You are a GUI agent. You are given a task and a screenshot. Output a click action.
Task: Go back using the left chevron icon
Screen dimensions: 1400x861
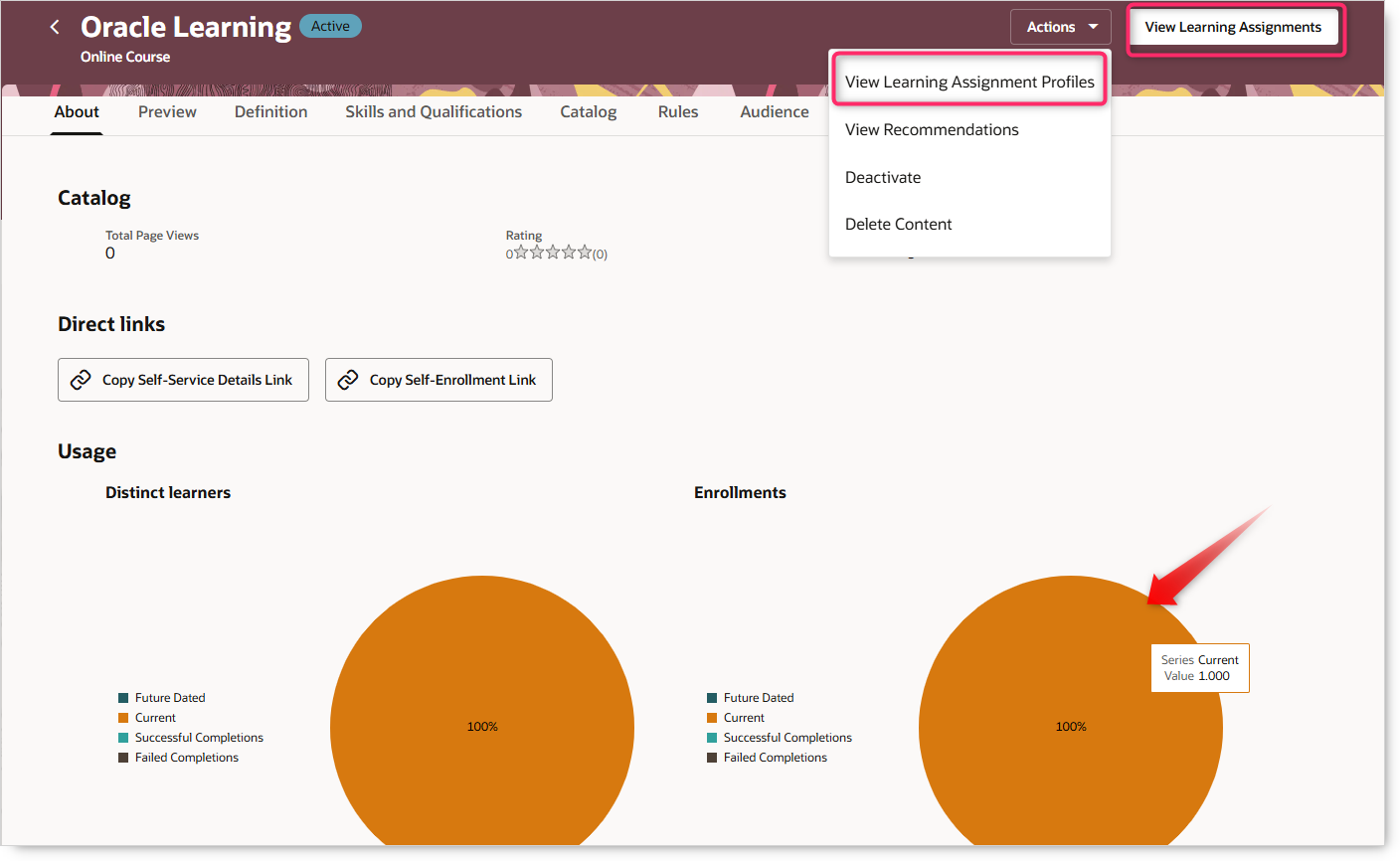(55, 27)
